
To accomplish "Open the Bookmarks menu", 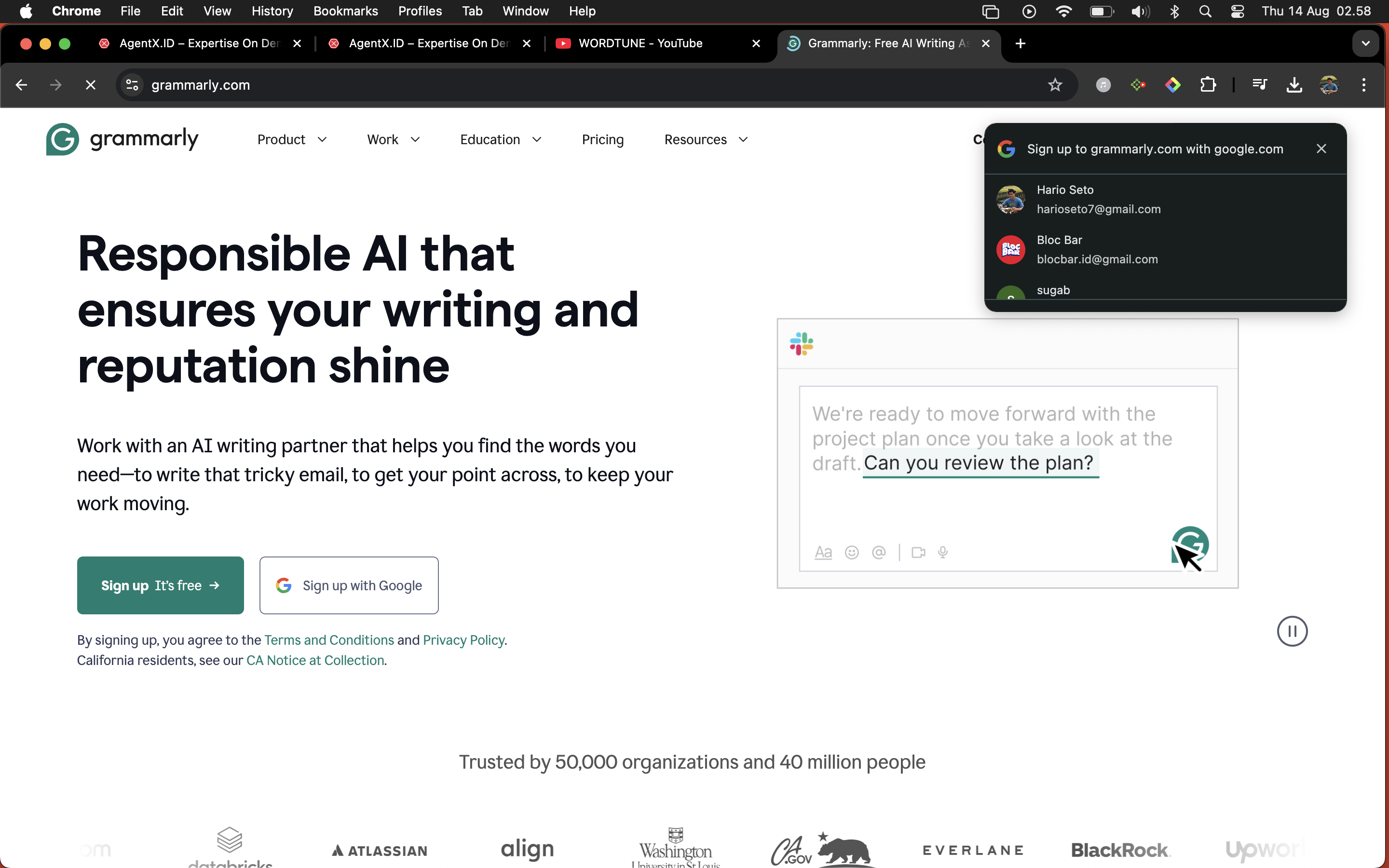I will (345, 11).
